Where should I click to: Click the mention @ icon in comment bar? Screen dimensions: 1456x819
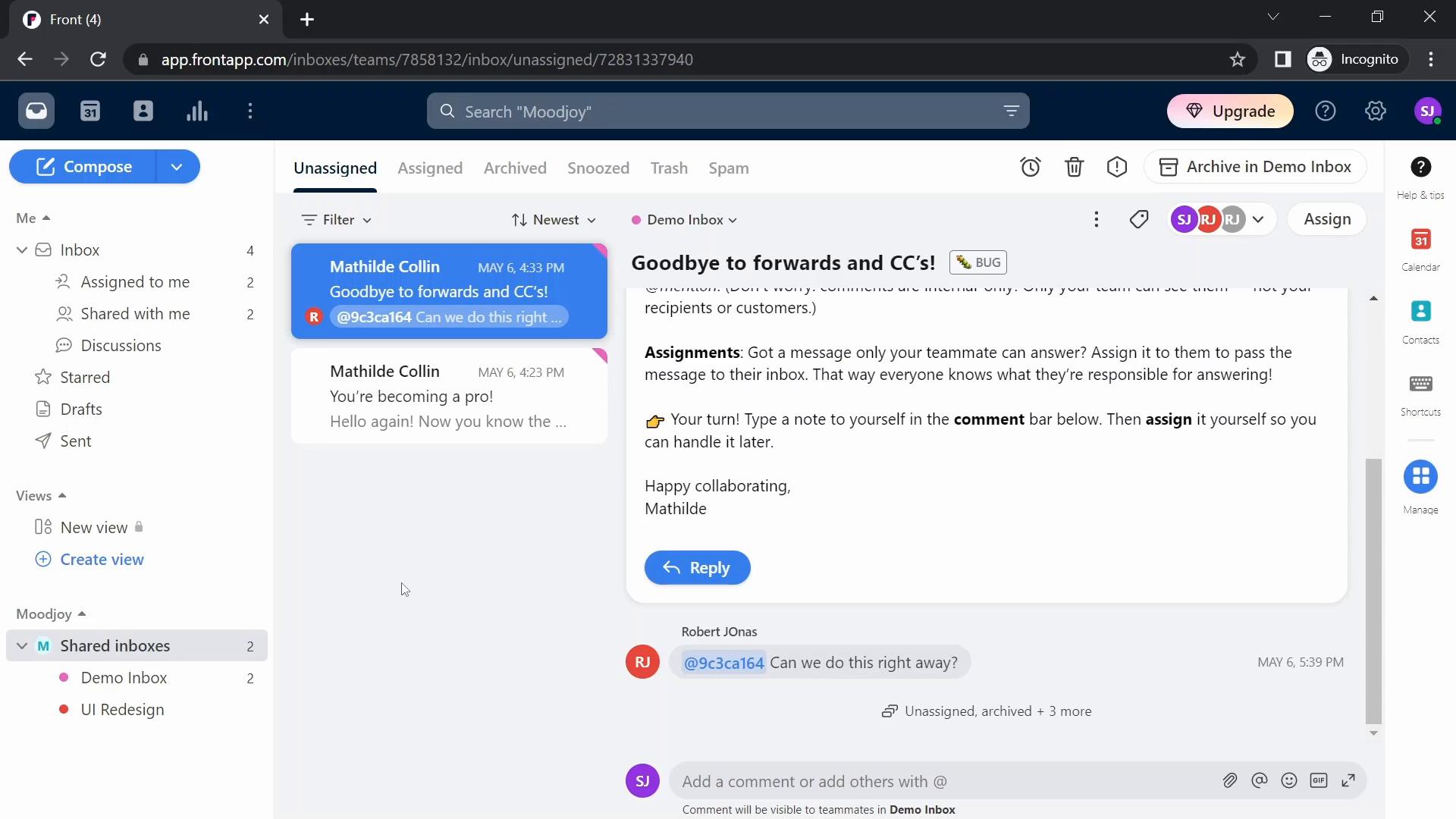pos(1259,781)
